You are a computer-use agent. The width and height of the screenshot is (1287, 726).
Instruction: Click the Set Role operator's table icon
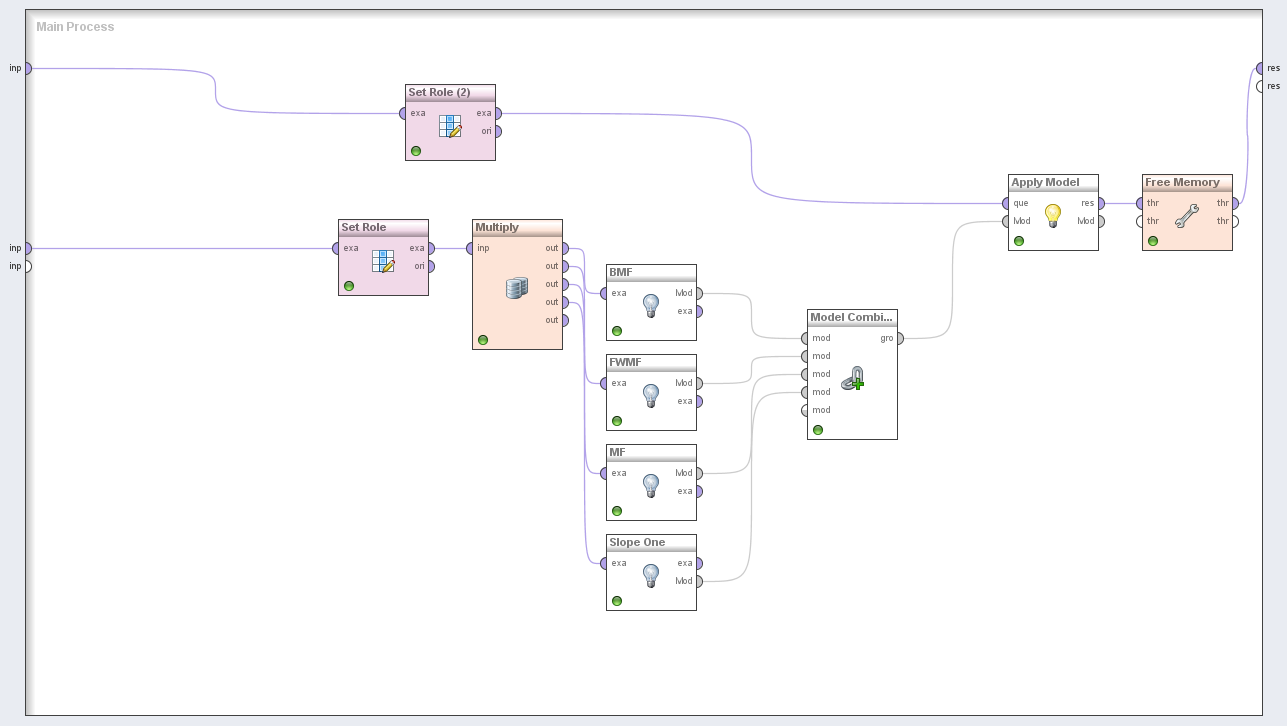(x=383, y=261)
